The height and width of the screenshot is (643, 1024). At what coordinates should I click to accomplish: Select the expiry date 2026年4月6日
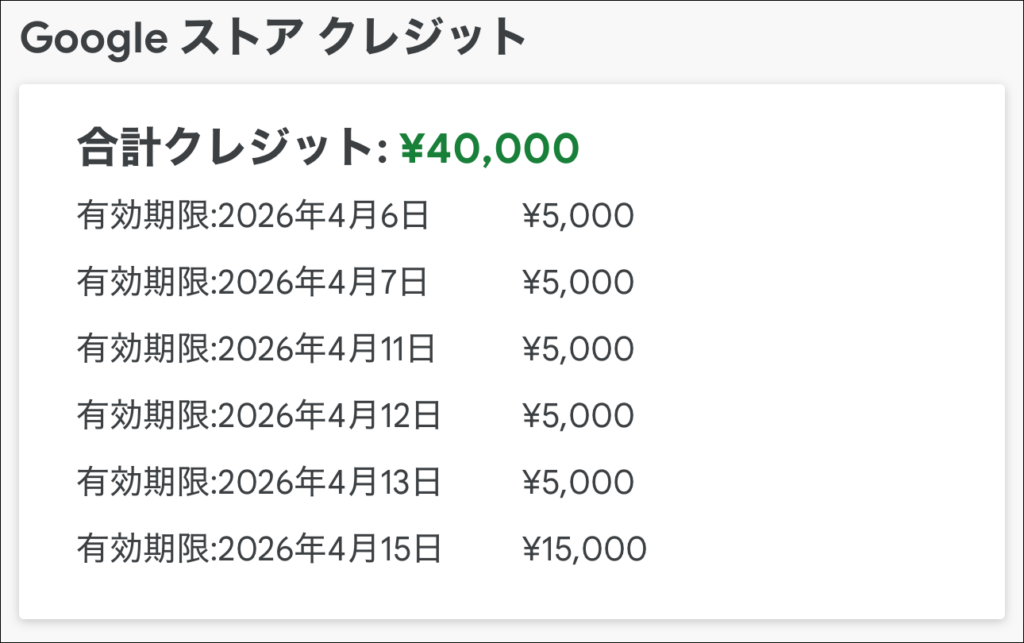tap(323, 215)
